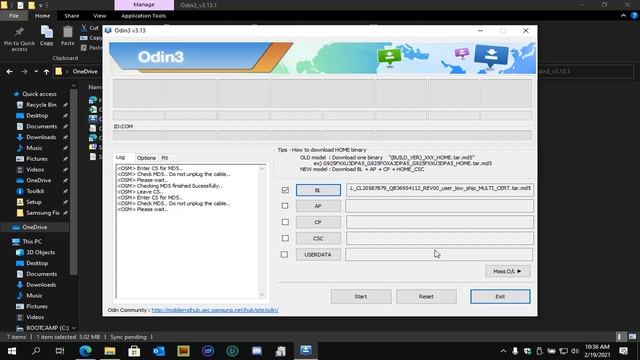Select Recycle Bin in Quick access
This screenshot has height=360, width=640.
(x=41, y=105)
